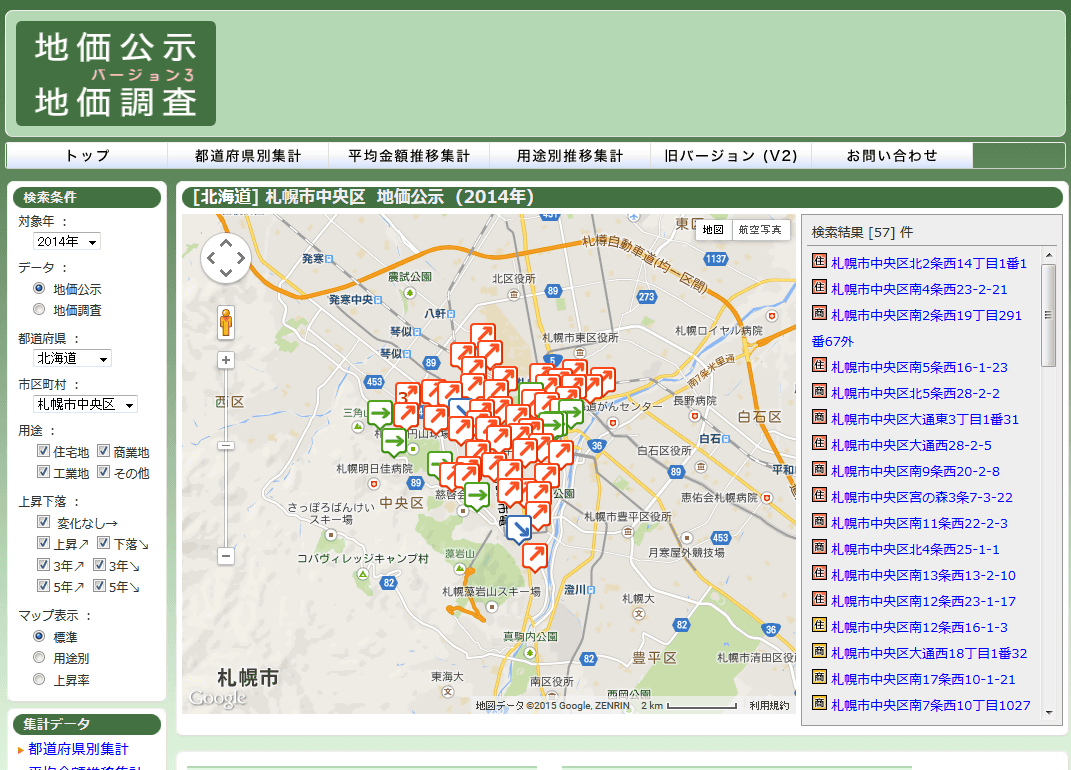Select the 地価公示 data radio button
Image resolution: width=1071 pixels, height=770 pixels.
40,288
